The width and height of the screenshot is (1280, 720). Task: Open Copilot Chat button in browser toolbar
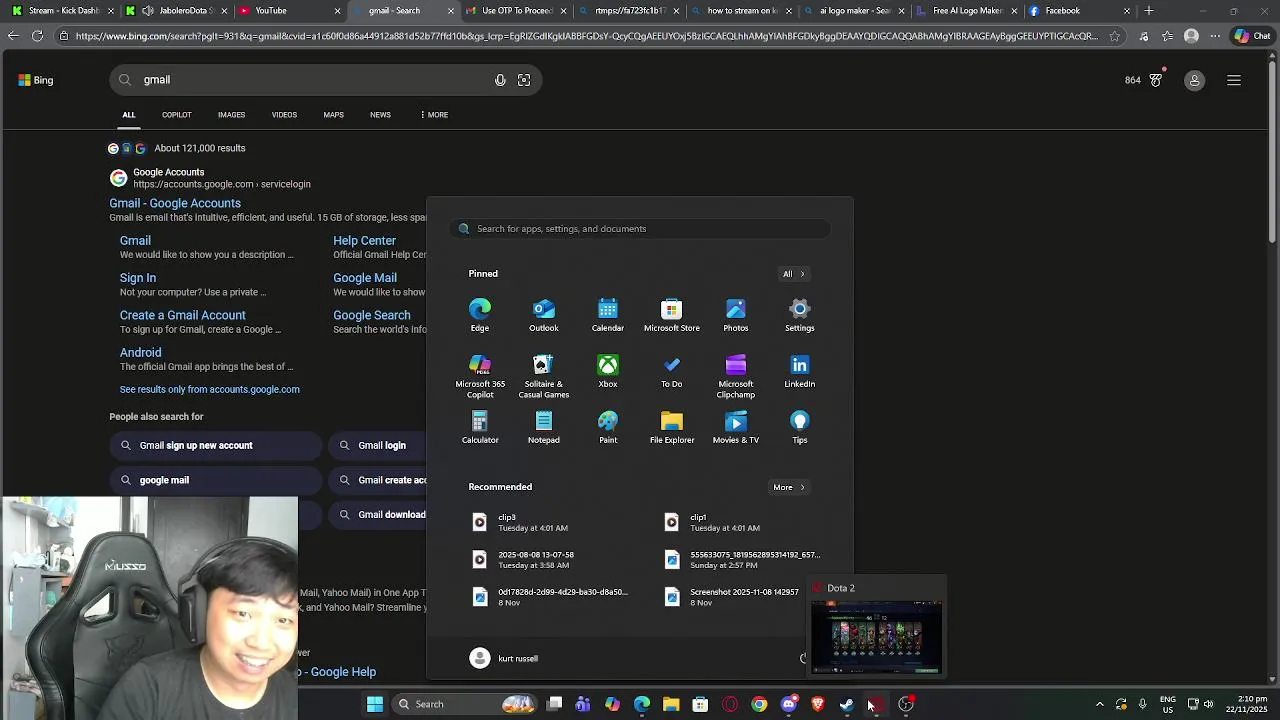tap(1254, 36)
